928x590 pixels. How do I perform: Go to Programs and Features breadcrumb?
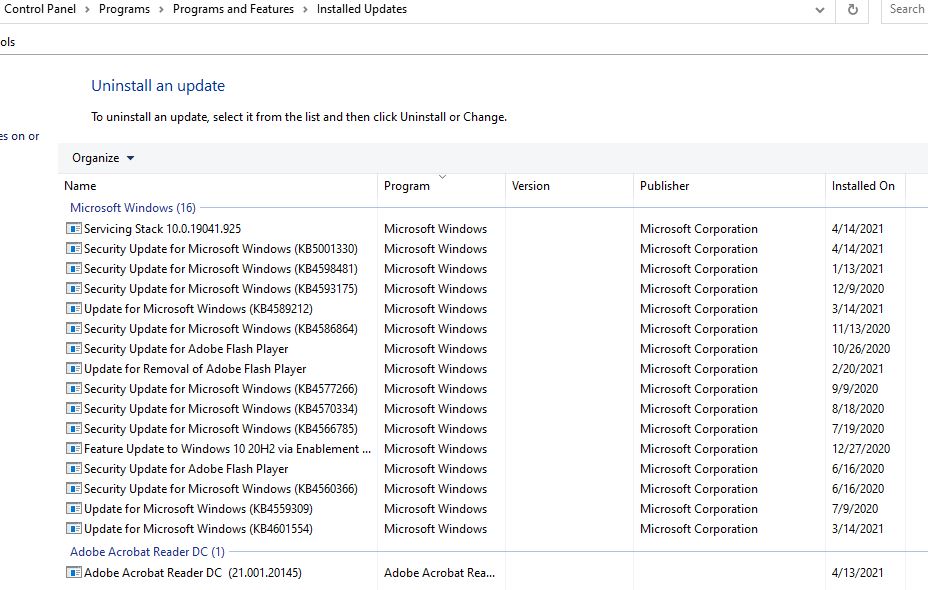click(233, 9)
